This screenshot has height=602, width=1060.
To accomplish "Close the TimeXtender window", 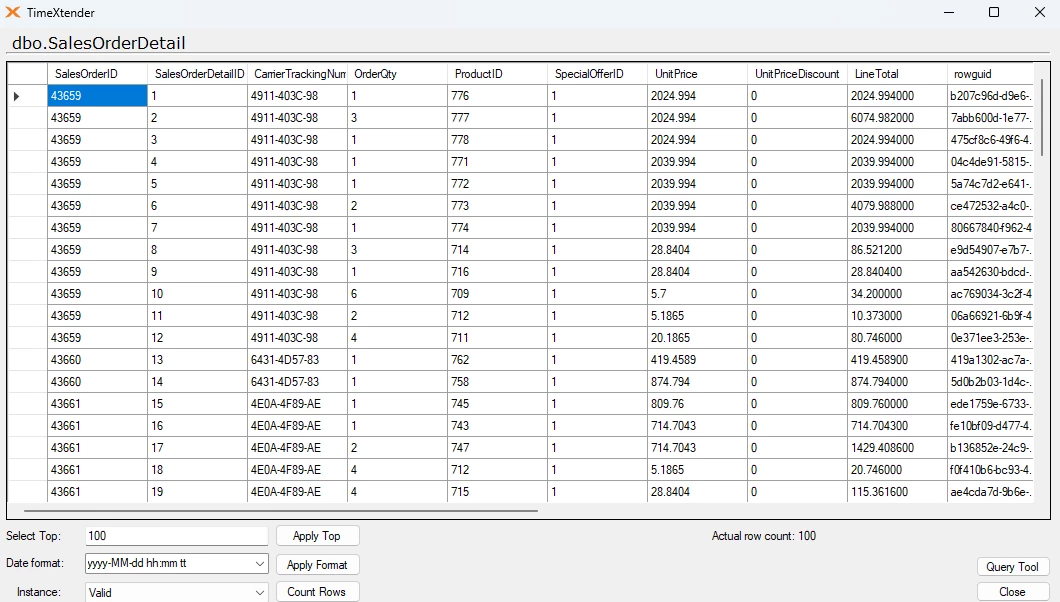I will (1040, 12).
